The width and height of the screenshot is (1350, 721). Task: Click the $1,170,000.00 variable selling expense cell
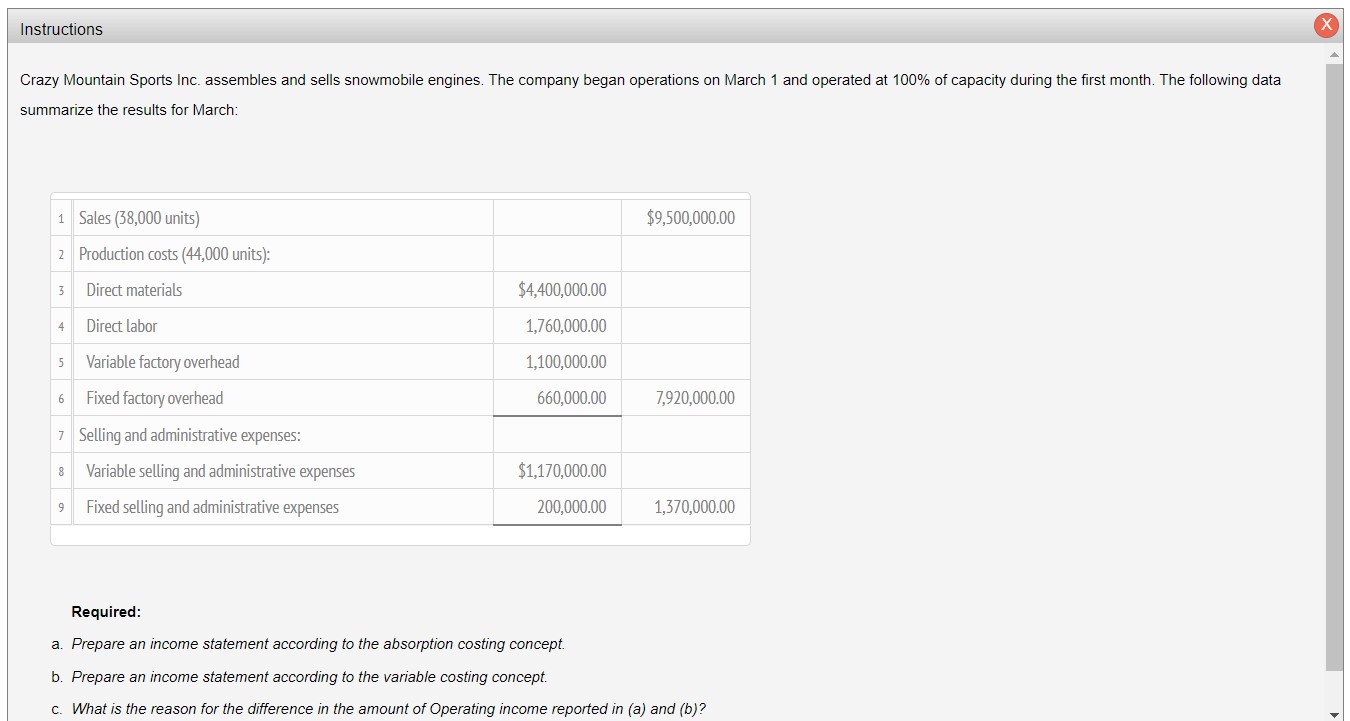click(557, 470)
